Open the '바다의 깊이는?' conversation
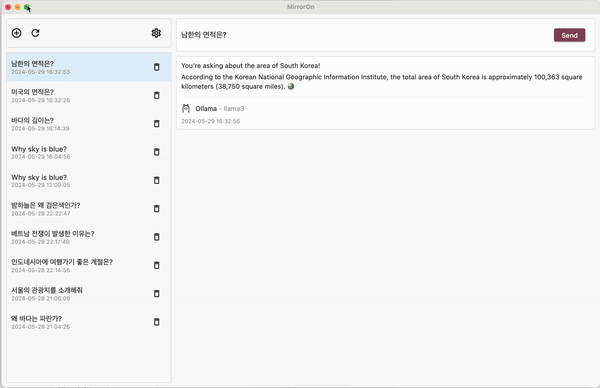The width and height of the screenshot is (600, 388). click(x=89, y=124)
